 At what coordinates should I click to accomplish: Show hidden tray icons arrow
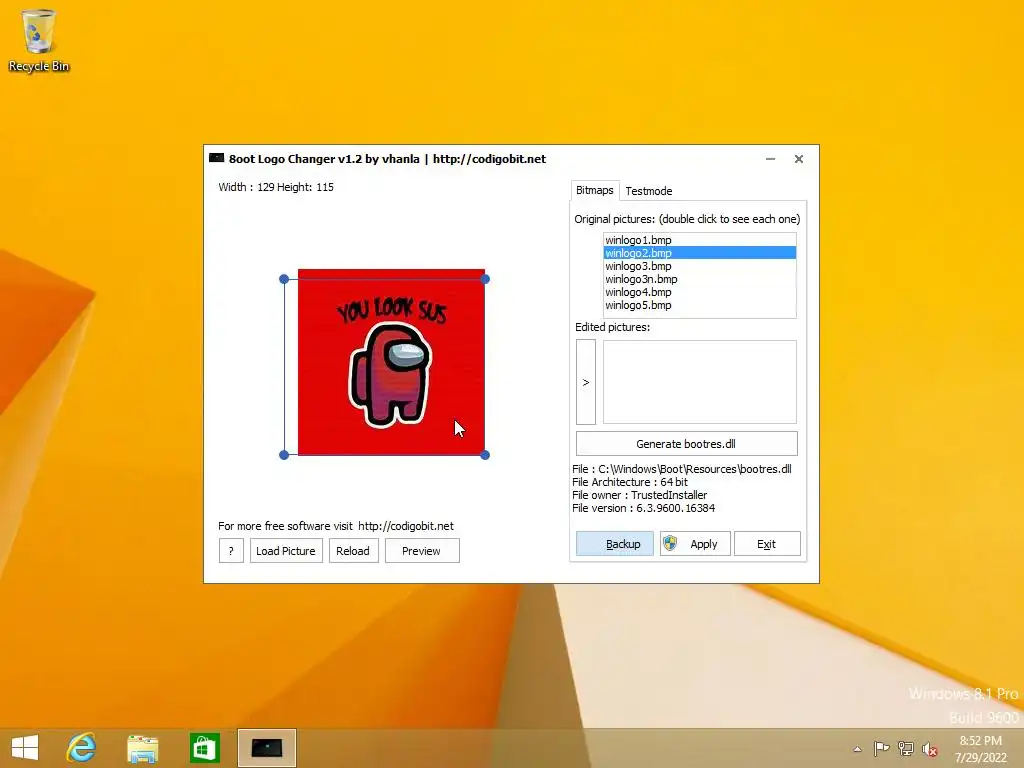(857, 749)
